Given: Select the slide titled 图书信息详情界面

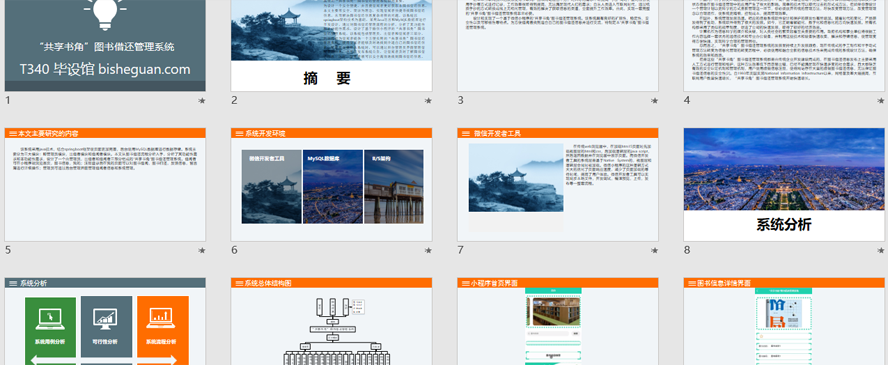Looking at the screenshot, I should [x=784, y=321].
